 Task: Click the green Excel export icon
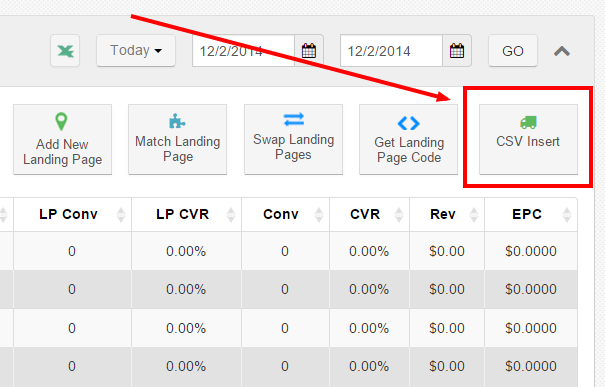click(65, 51)
